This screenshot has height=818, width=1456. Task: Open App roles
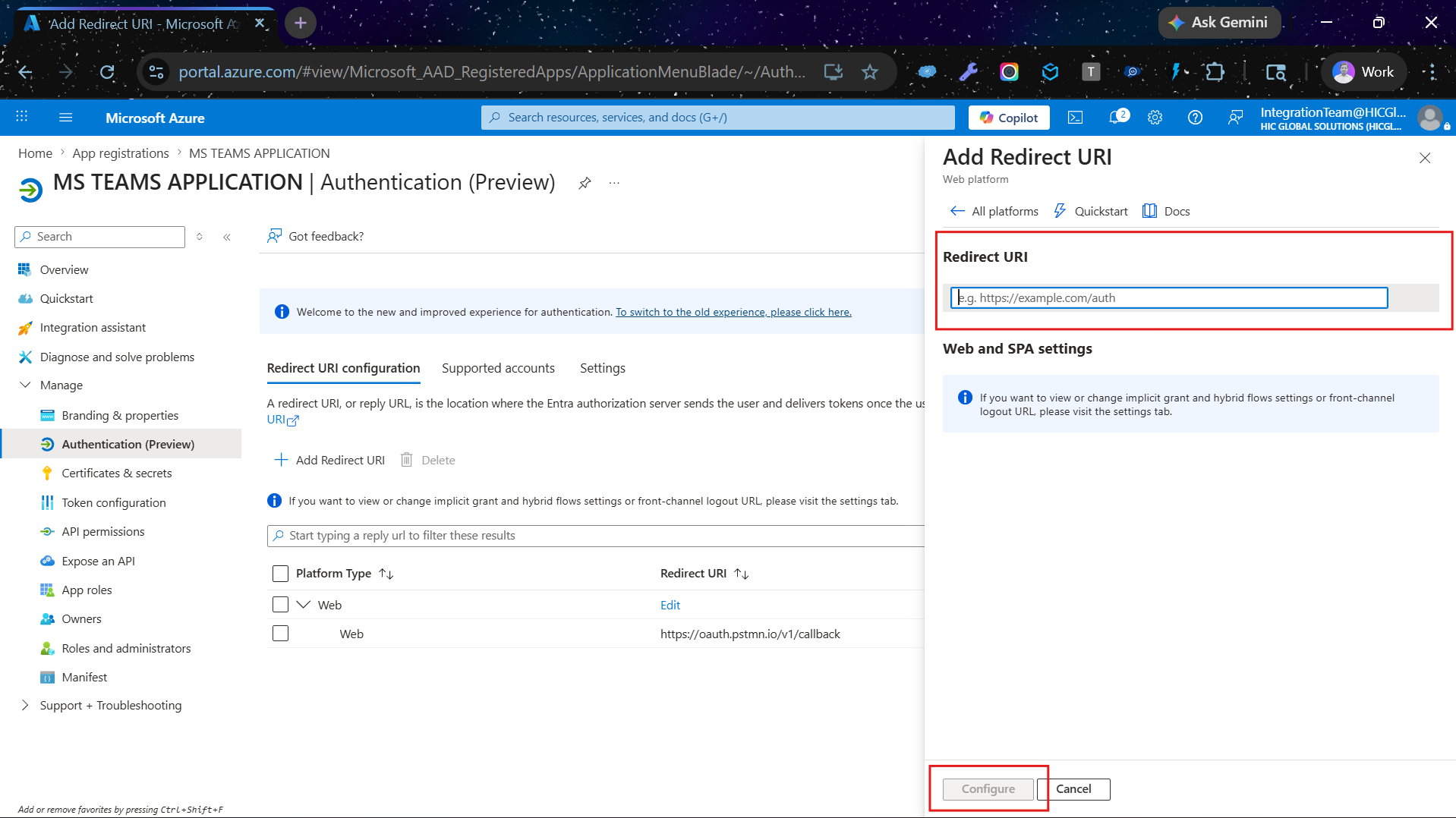click(x=87, y=590)
